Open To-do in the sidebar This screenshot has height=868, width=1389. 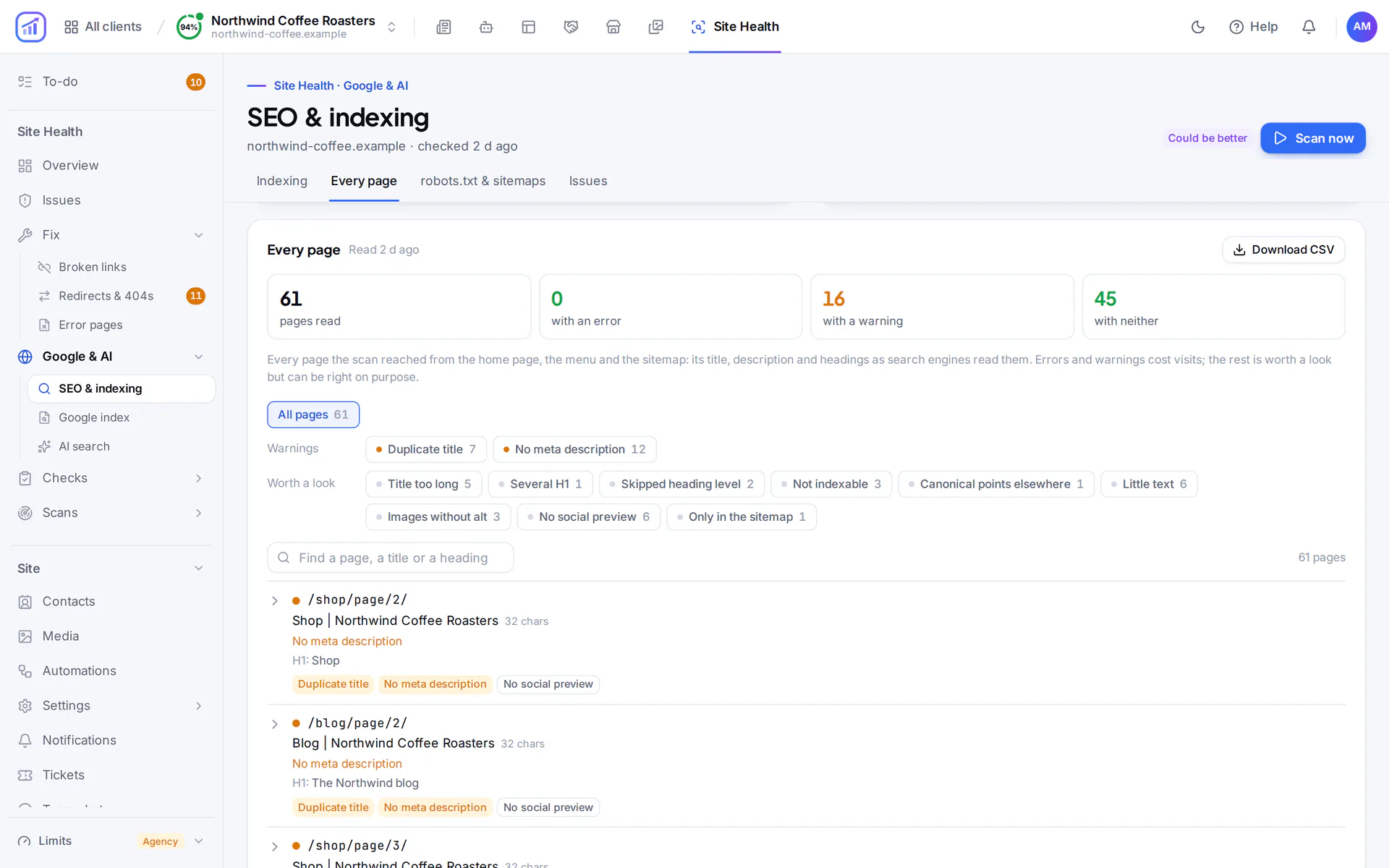[x=111, y=82]
